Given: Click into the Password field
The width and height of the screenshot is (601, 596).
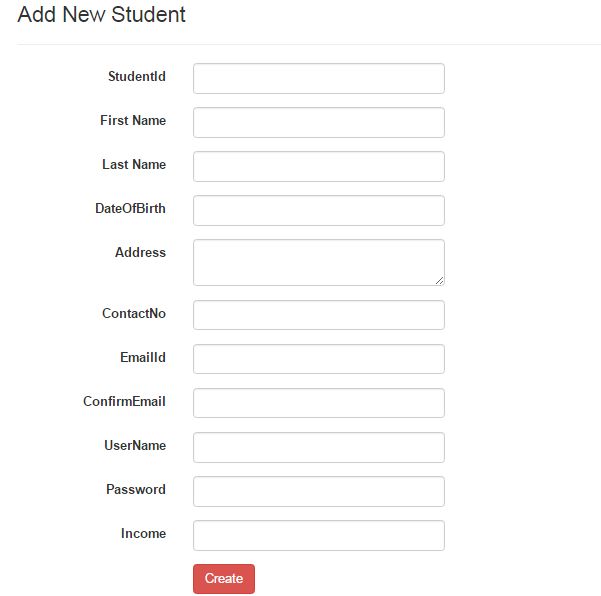Looking at the screenshot, I should pos(318,491).
